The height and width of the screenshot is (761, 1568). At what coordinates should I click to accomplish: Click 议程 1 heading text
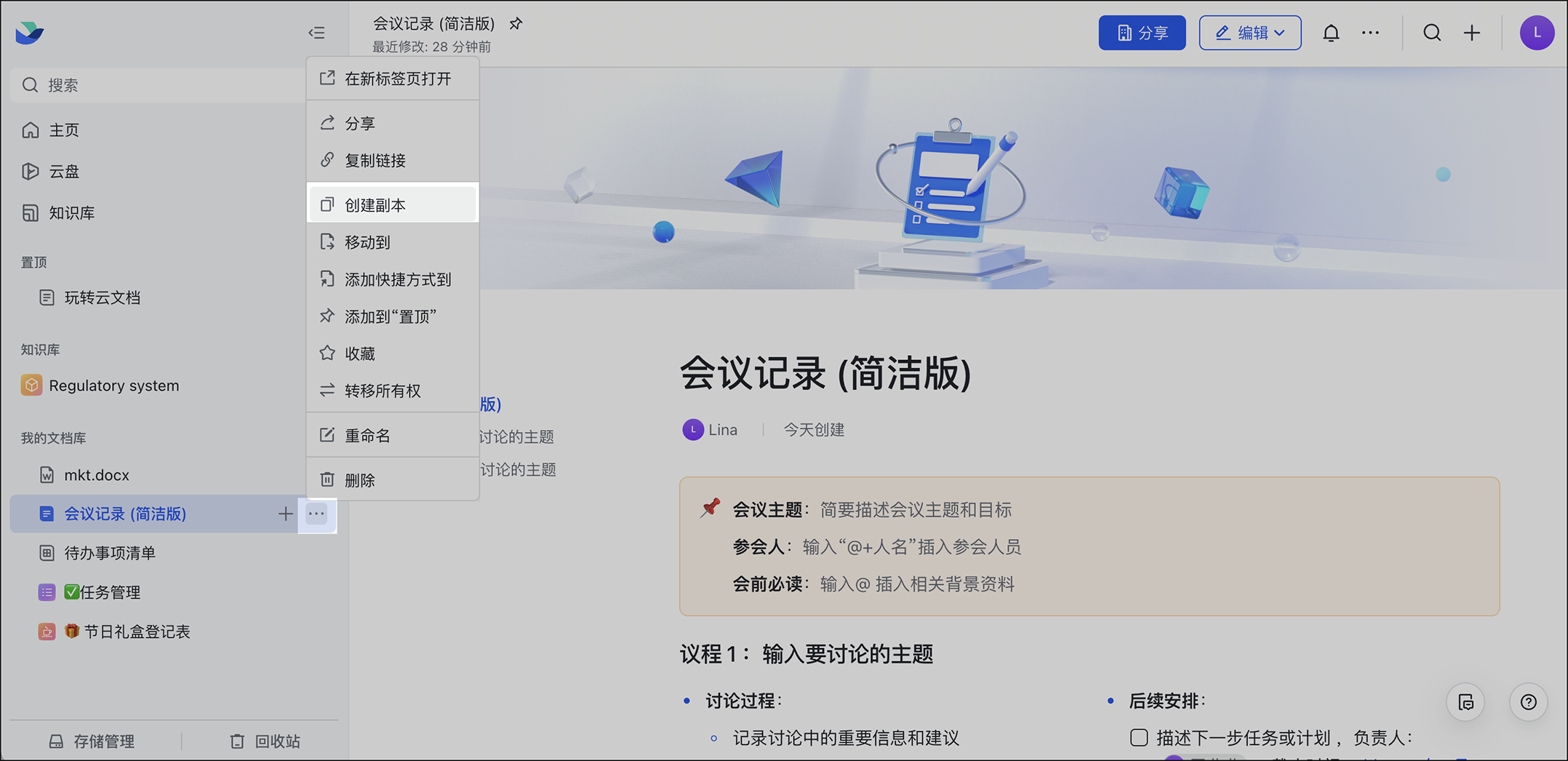807,654
